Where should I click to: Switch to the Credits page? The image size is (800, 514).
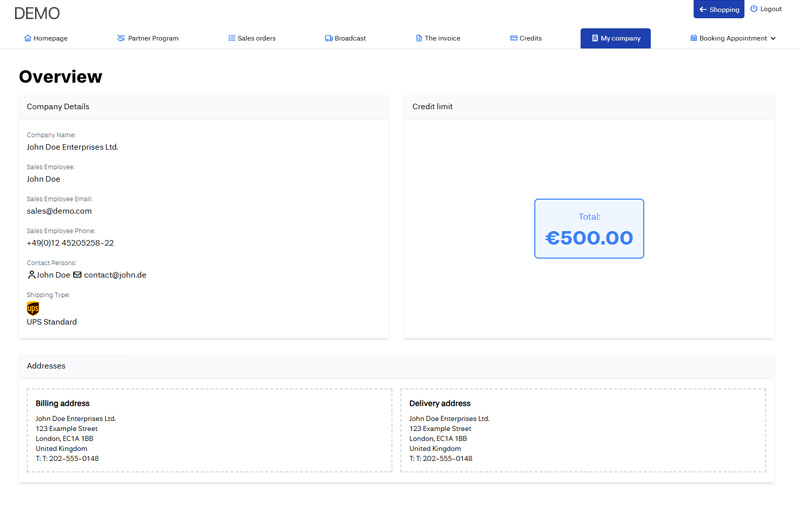[x=530, y=38]
